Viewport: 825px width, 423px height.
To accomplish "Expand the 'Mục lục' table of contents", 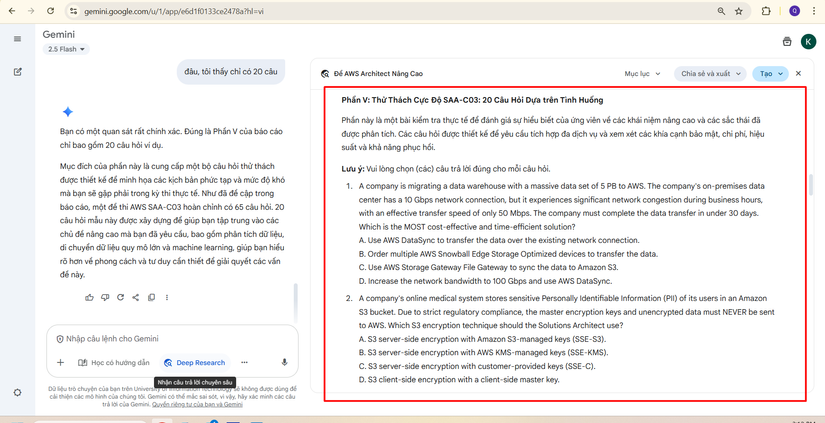I will 642,74.
